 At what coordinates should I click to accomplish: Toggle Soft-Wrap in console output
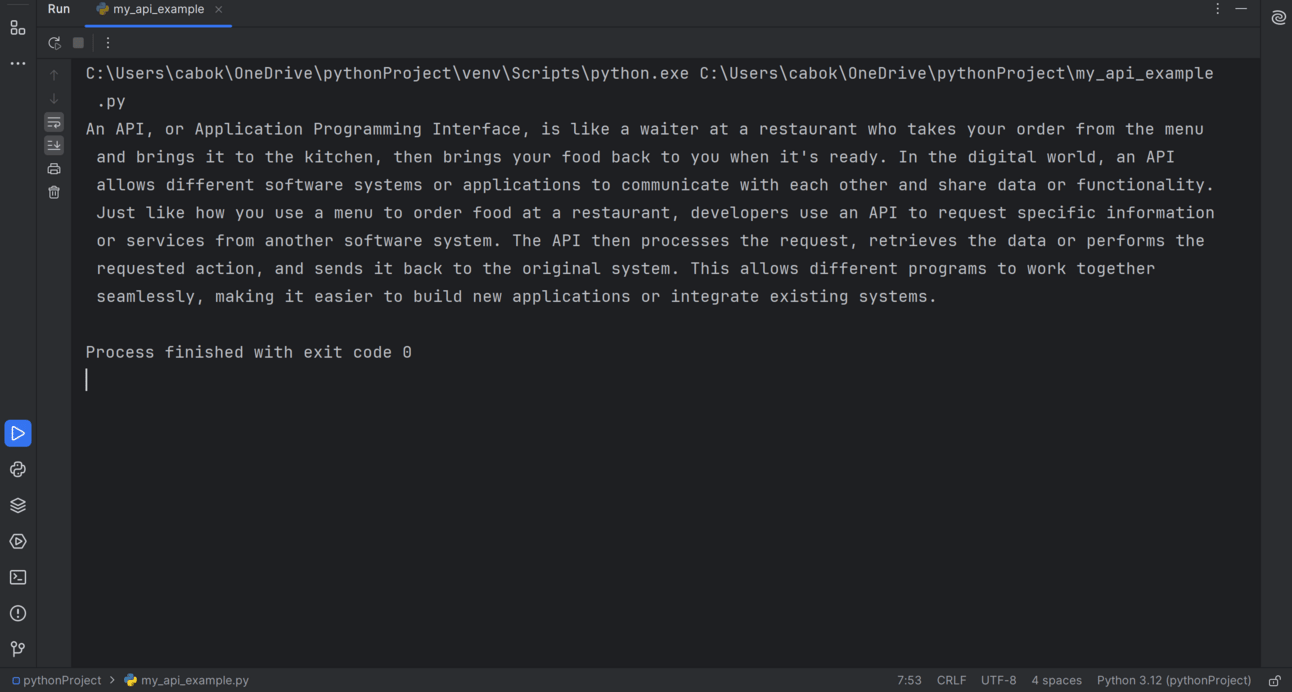pos(54,122)
